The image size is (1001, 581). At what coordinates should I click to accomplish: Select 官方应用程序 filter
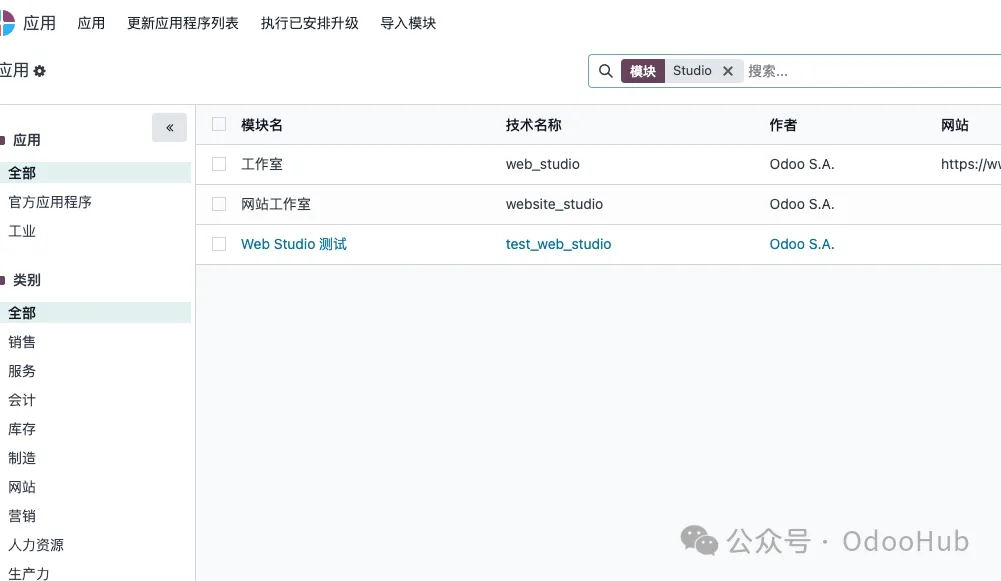click(x=50, y=202)
